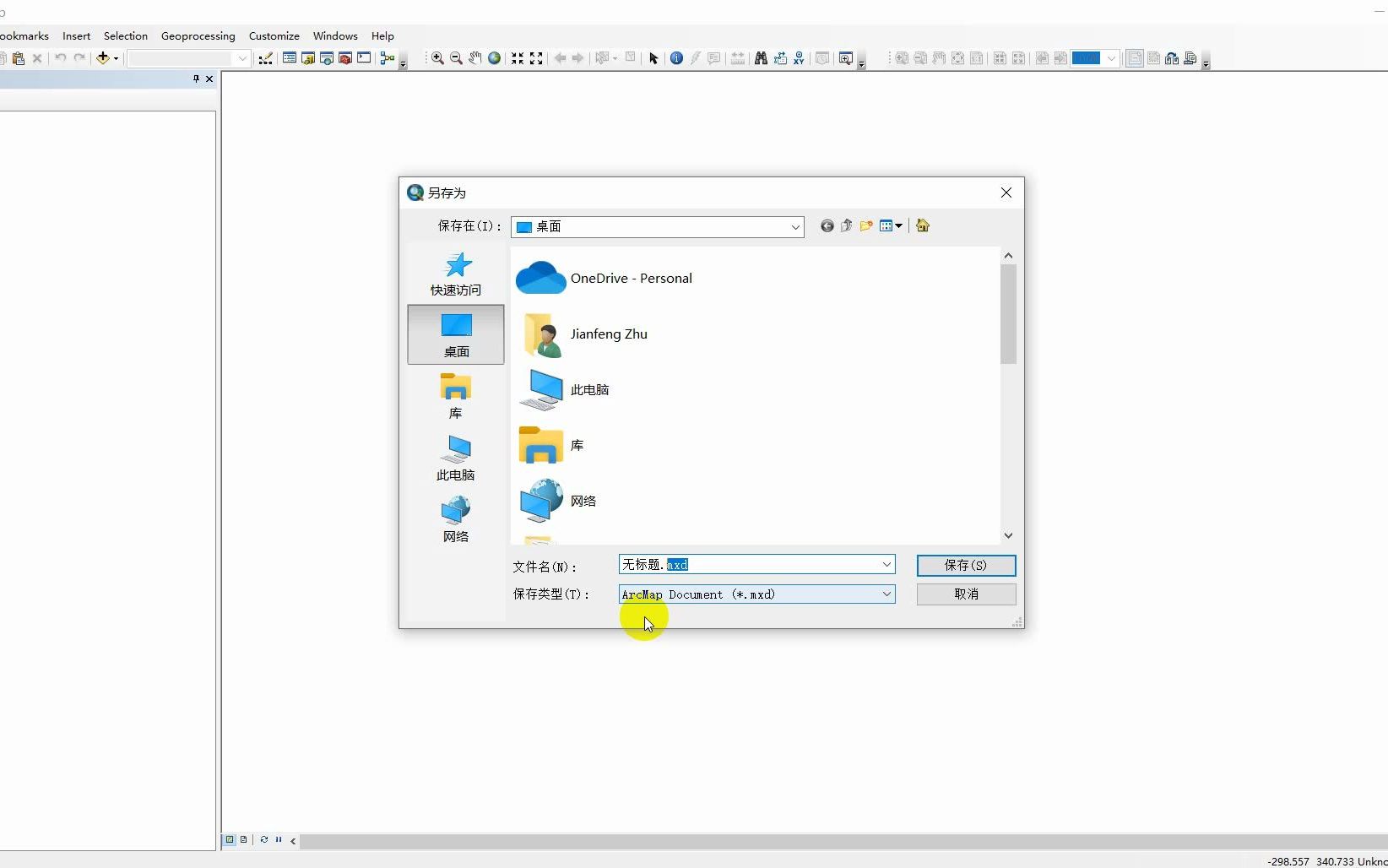Click the Add Data icon
This screenshot has height=868, width=1388.
tap(103, 58)
